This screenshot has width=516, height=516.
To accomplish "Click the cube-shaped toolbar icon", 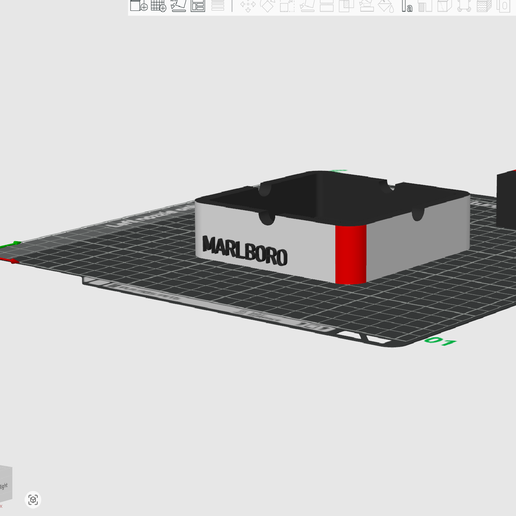I will point(444,6).
